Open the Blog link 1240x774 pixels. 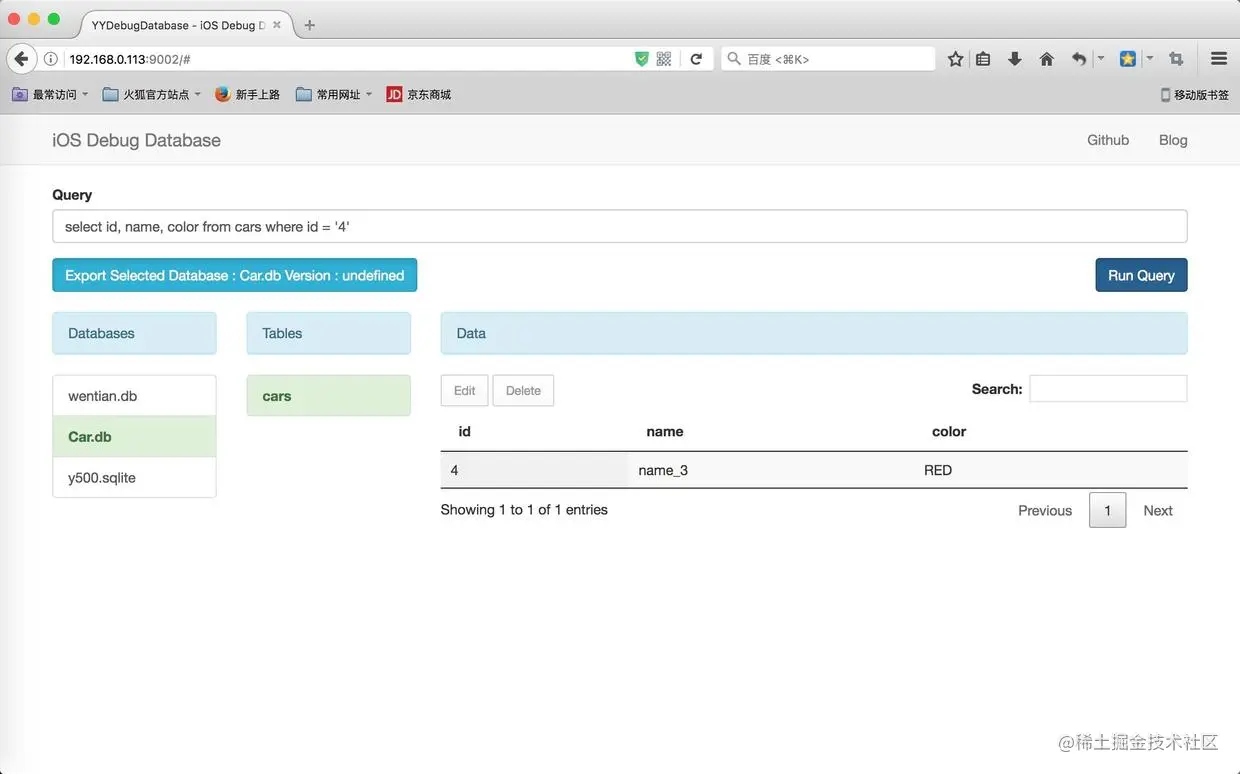pos(1173,140)
